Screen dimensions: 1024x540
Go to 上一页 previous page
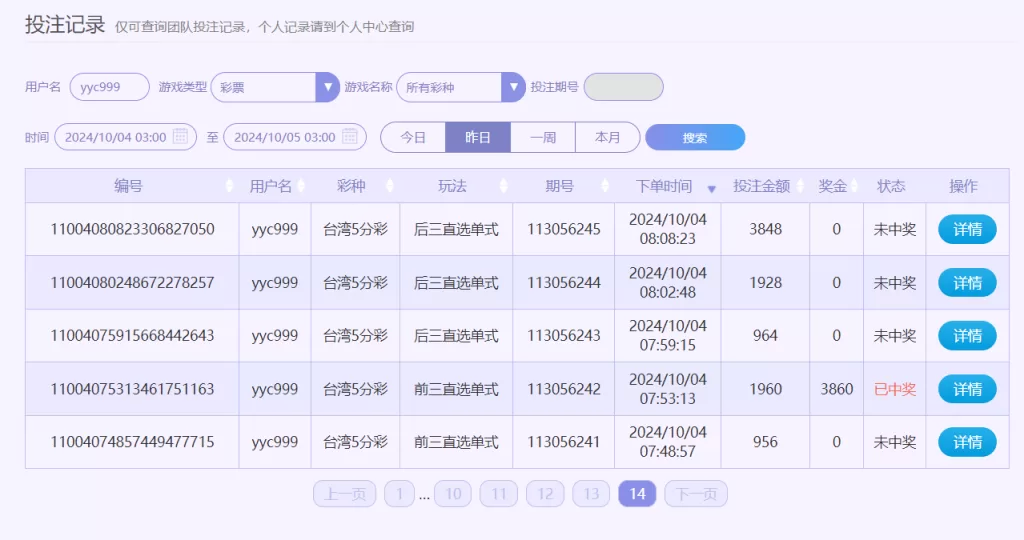[x=345, y=494]
